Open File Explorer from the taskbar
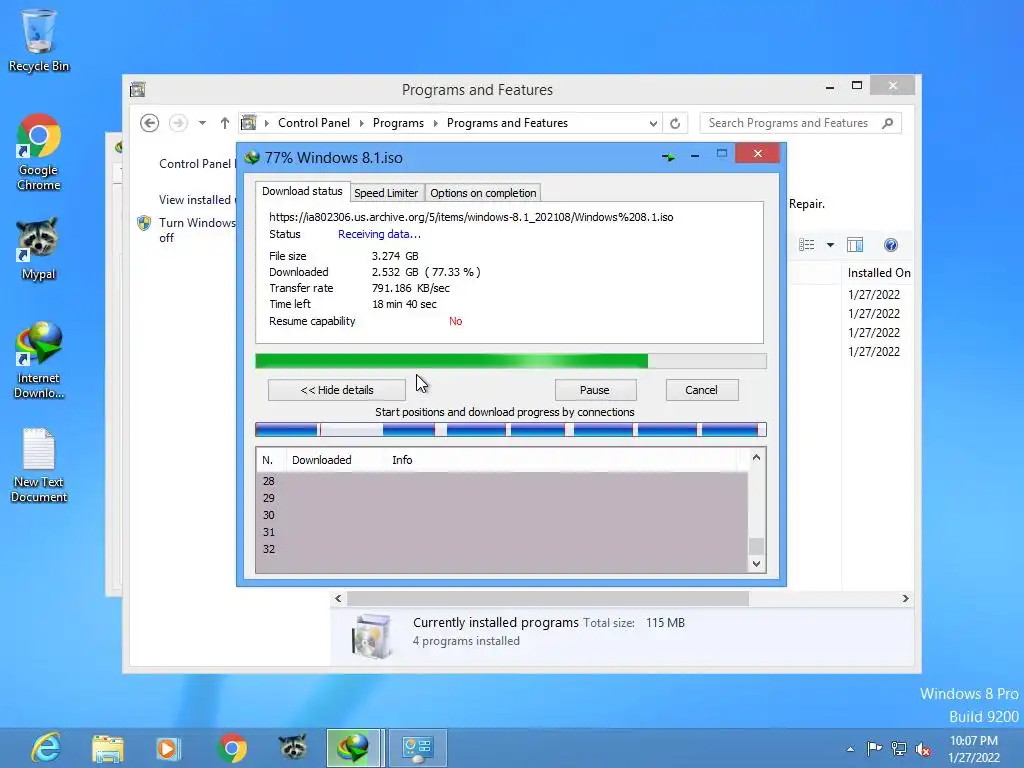Viewport: 1024px width, 768px height. tap(108, 748)
